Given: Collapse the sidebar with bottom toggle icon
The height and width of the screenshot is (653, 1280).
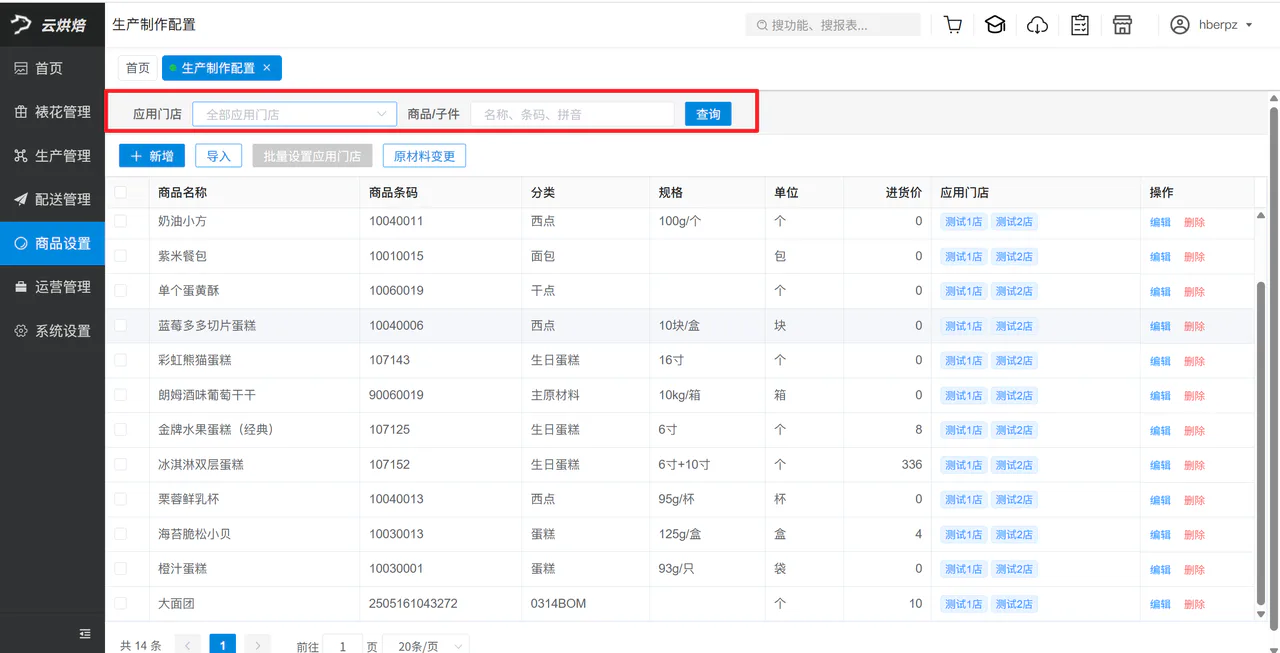Looking at the screenshot, I should pos(85,633).
